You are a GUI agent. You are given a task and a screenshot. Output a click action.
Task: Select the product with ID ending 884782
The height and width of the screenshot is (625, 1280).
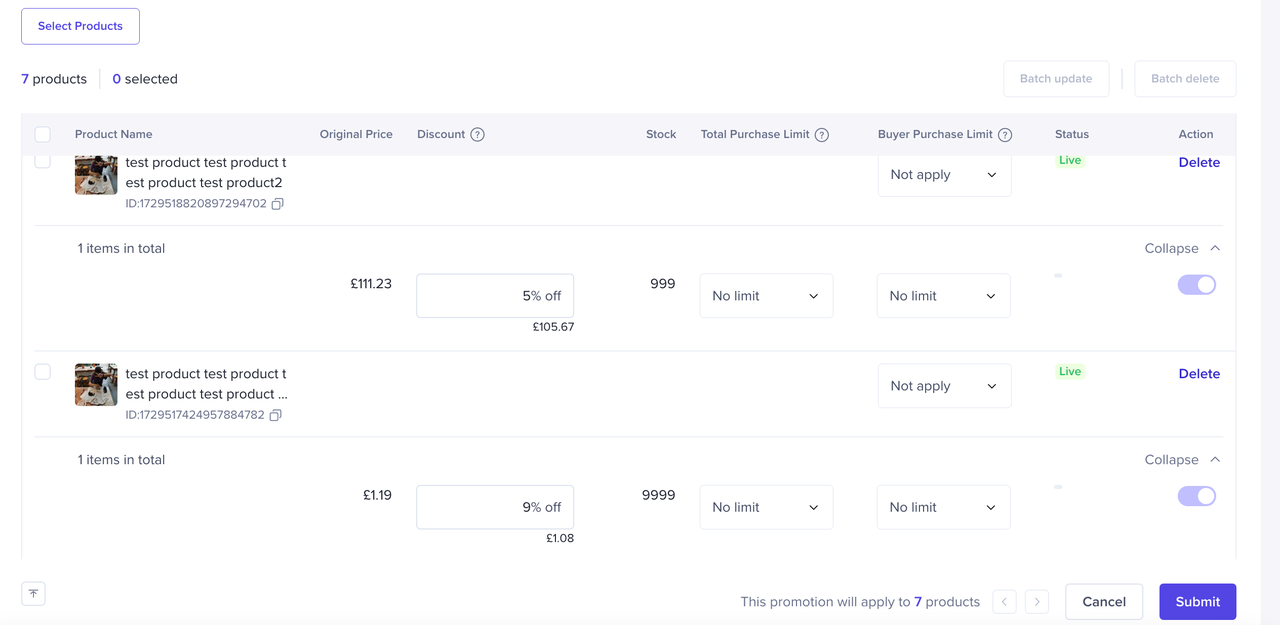point(42,372)
